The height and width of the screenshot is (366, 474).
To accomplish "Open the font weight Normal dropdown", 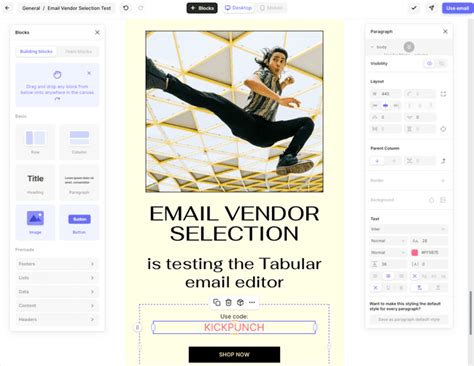I will point(388,241).
